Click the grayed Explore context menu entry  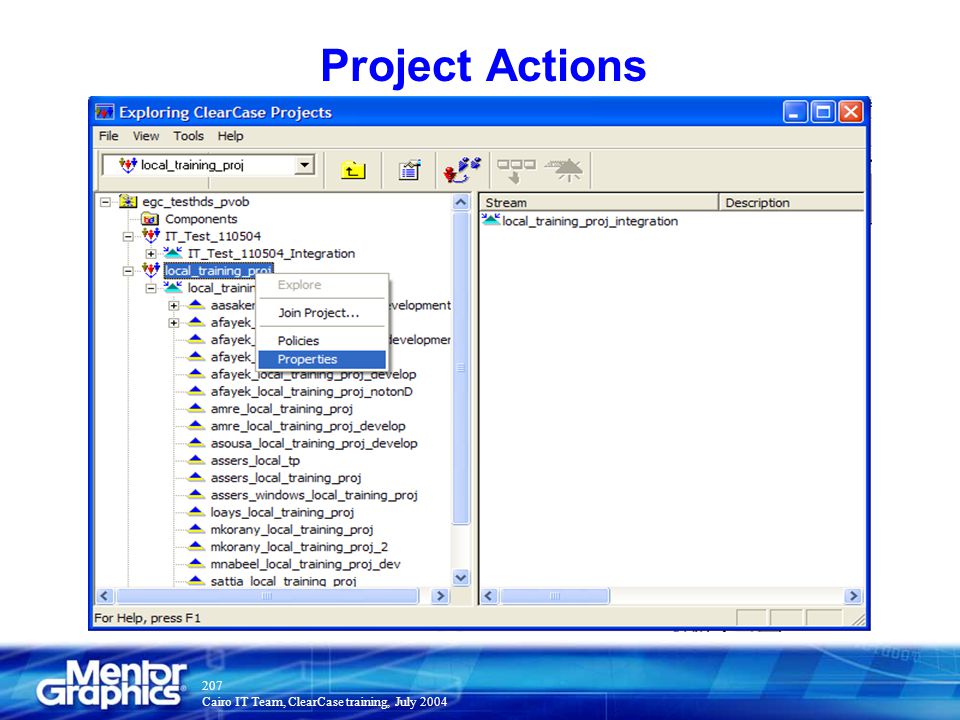pyautogui.click(x=323, y=285)
